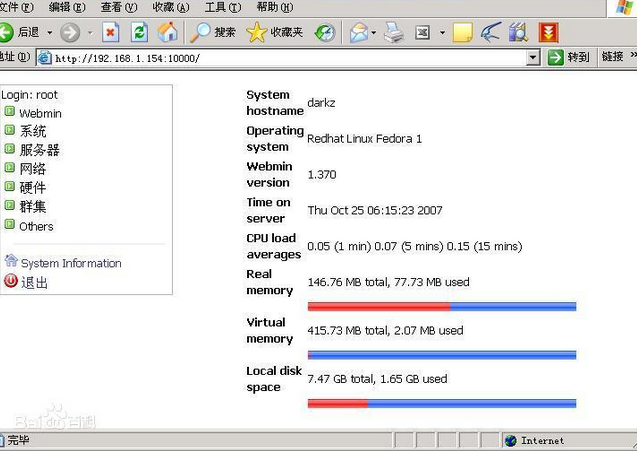Click the red download arrow icon
Screen dimensions: 637x451
coord(548,33)
